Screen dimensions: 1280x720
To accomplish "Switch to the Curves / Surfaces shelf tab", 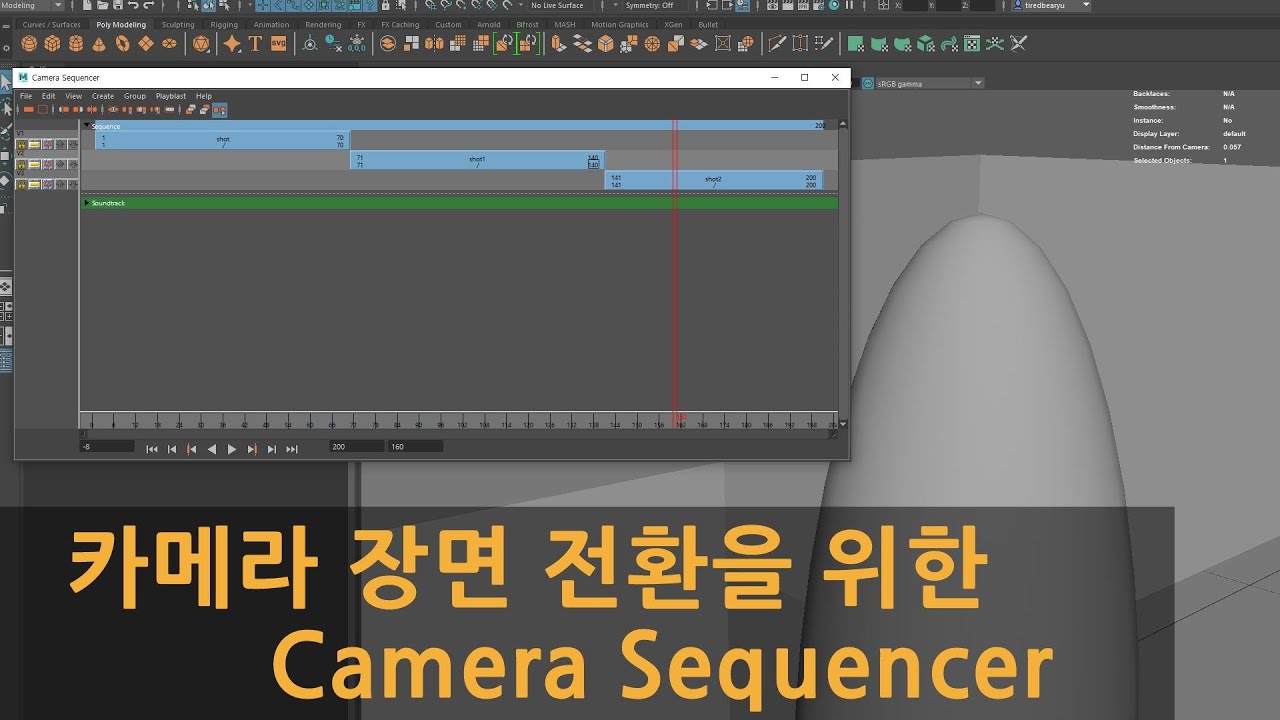I will pos(52,25).
